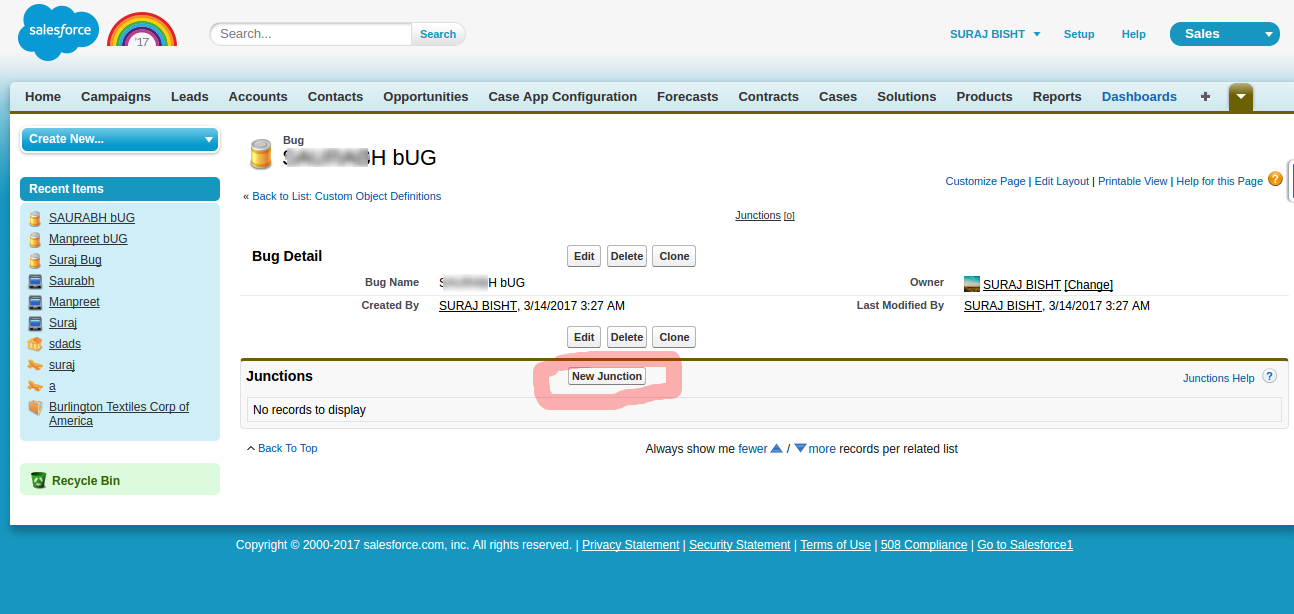Open the Burlington Textiles account icon
This screenshot has height=614, width=1294.
coord(35,408)
